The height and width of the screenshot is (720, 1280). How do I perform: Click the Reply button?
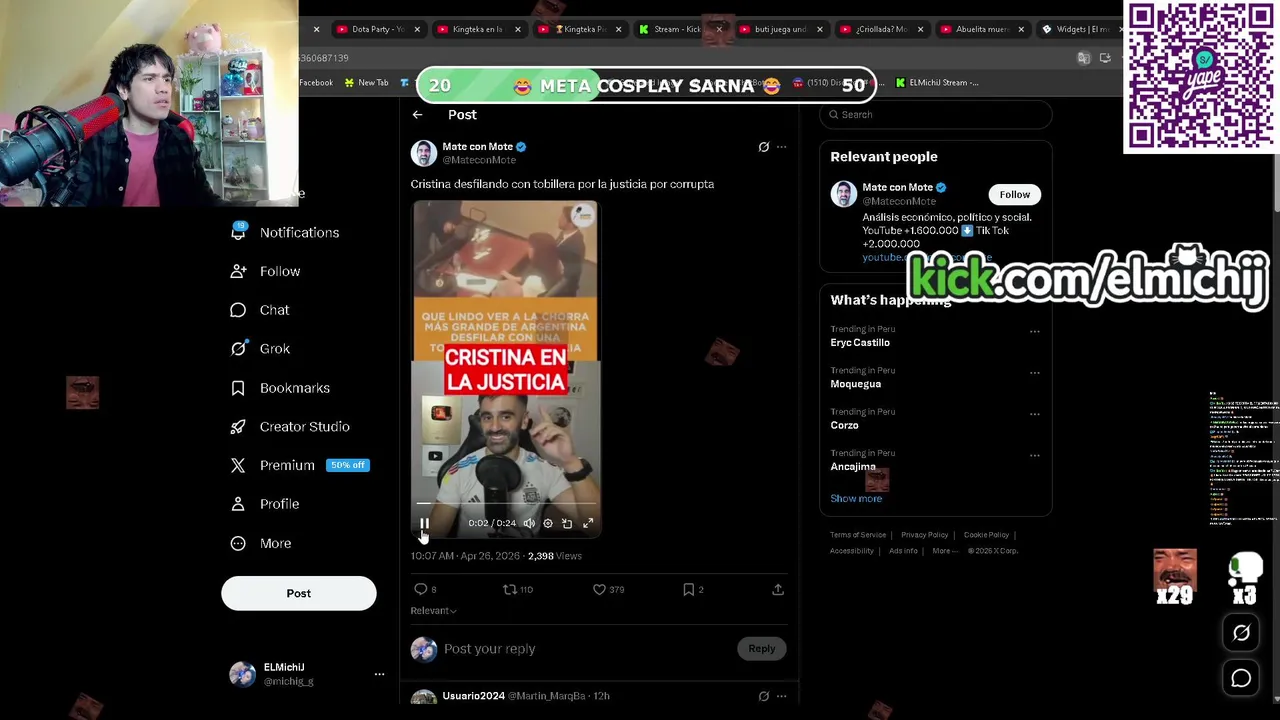point(761,649)
